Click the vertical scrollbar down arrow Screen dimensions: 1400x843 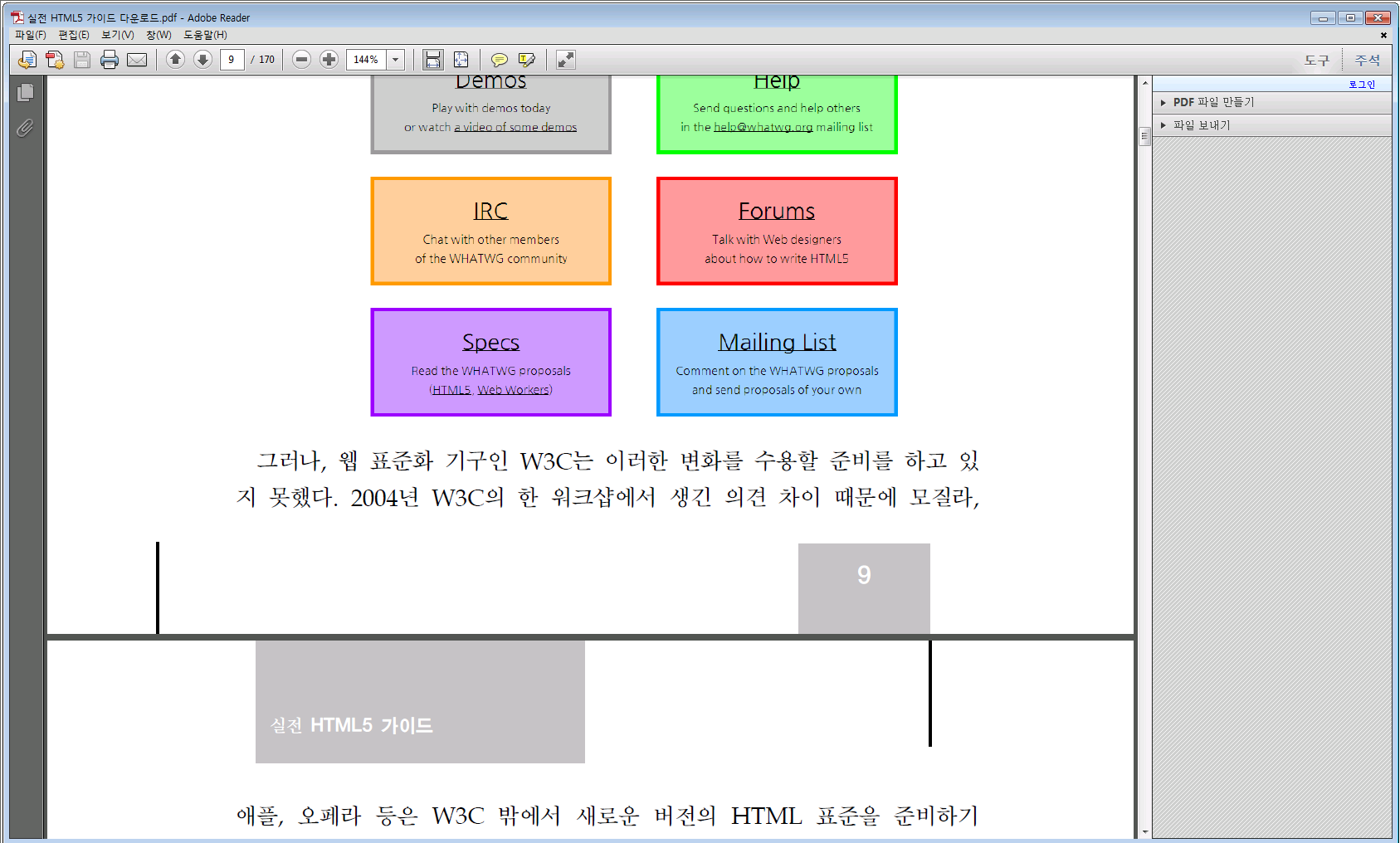[1144, 831]
